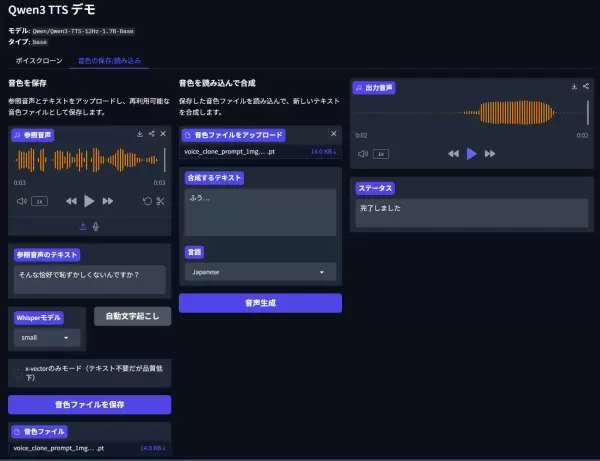Change output audio playback speed 1x

[x=381, y=154]
